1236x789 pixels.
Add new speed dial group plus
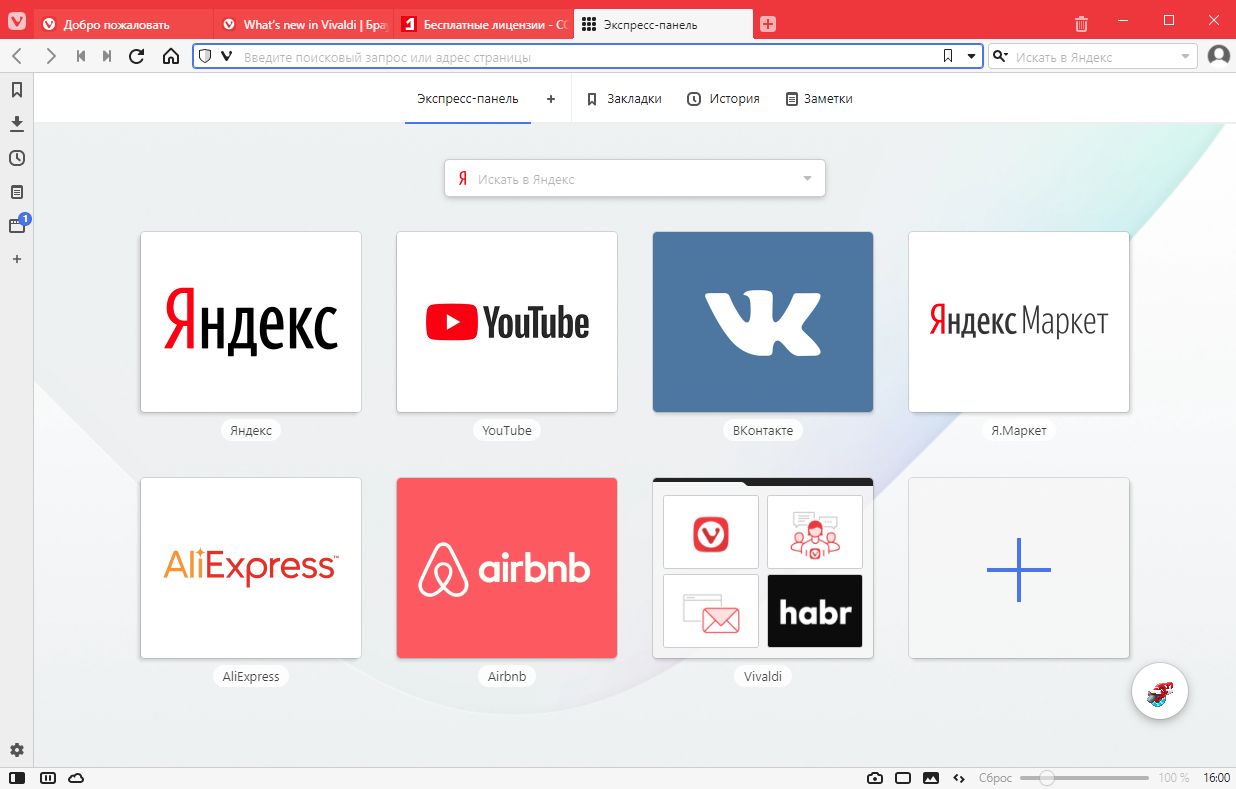coord(551,99)
